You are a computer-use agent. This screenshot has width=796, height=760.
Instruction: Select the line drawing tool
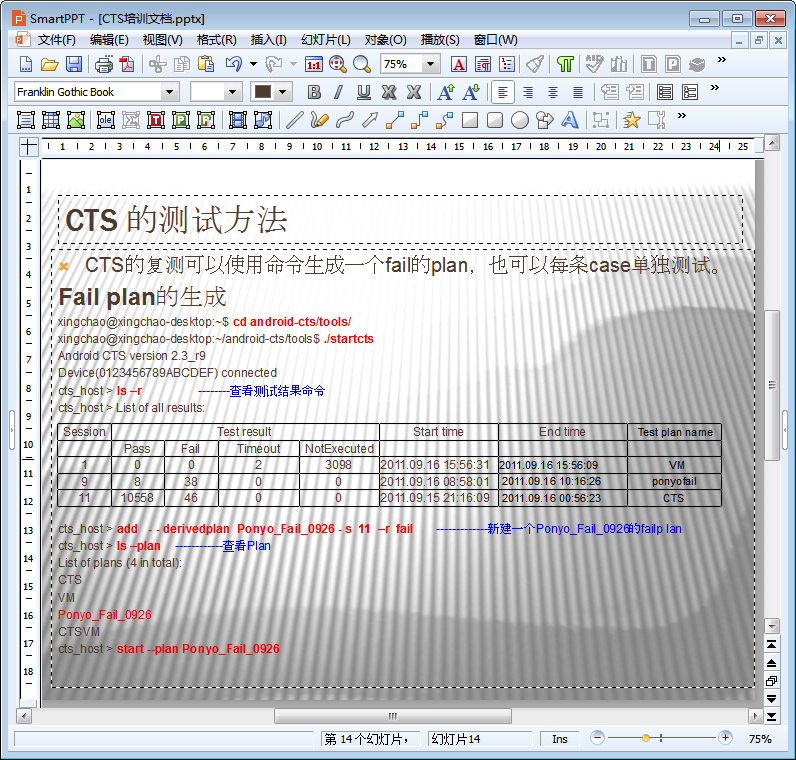tap(294, 120)
